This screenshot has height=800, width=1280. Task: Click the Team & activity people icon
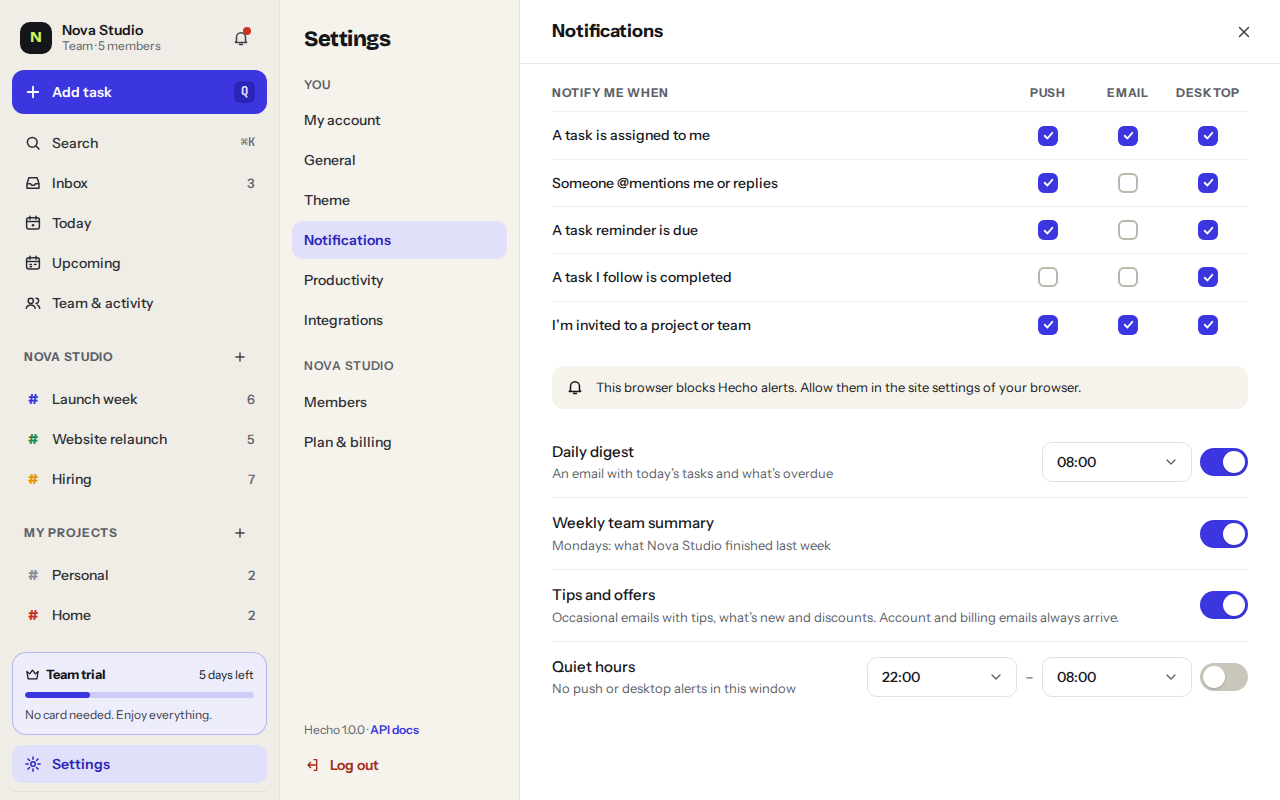tap(33, 303)
